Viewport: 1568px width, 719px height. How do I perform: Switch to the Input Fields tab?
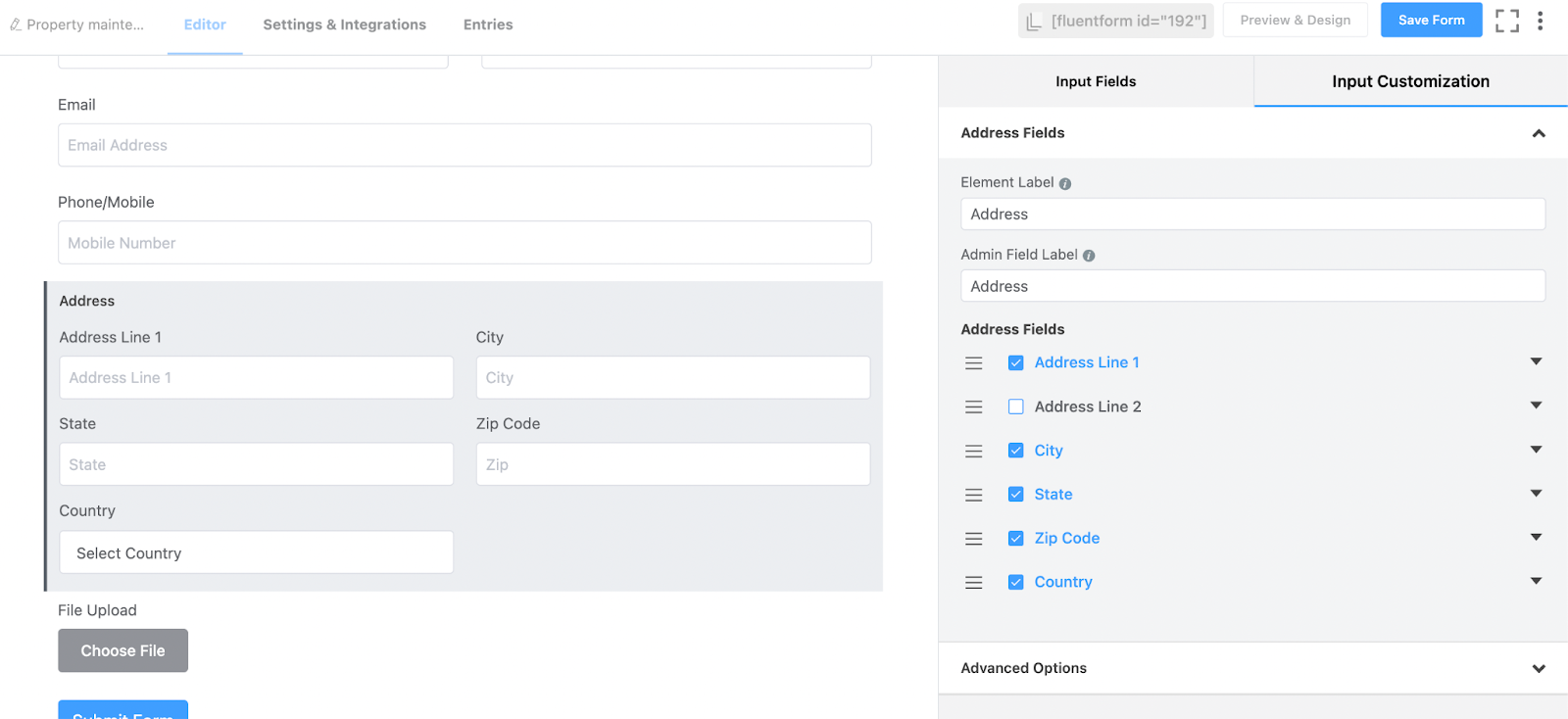[x=1096, y=81]
